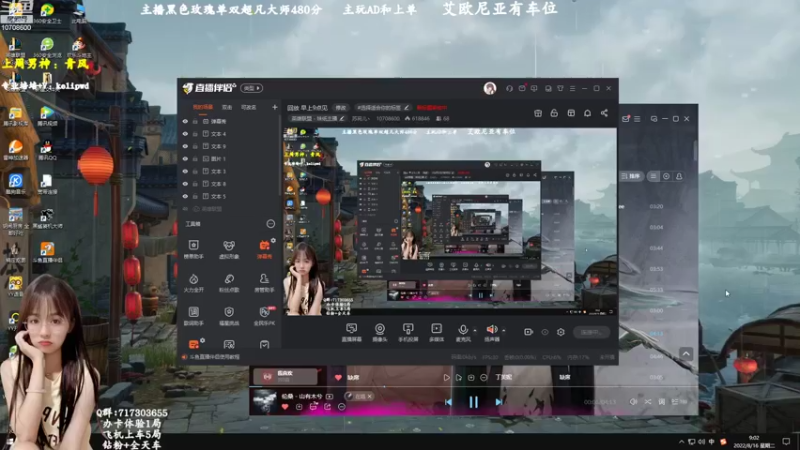Viewport: 800px width, 450px height.
Task: Switch to the middle scene tab beside 我的场景
Action: point(227,107)
